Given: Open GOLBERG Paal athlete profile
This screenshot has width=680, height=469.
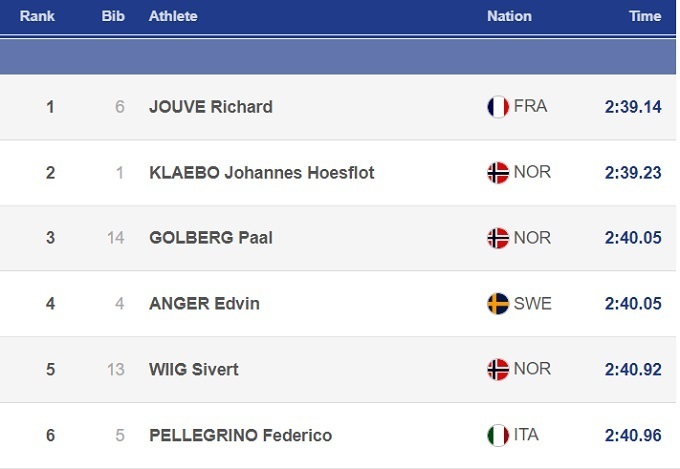Looking at the screenshot, I should [x=210, y=238].
